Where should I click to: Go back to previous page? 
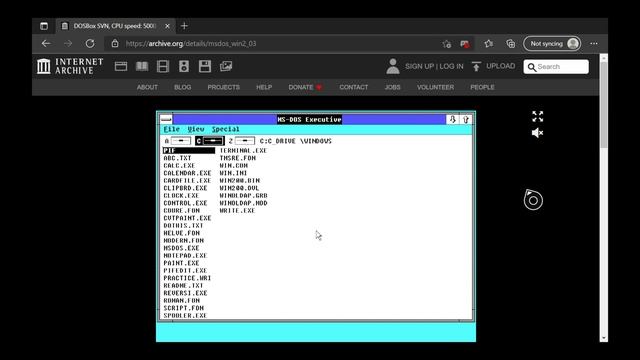(x=46, y=44)
